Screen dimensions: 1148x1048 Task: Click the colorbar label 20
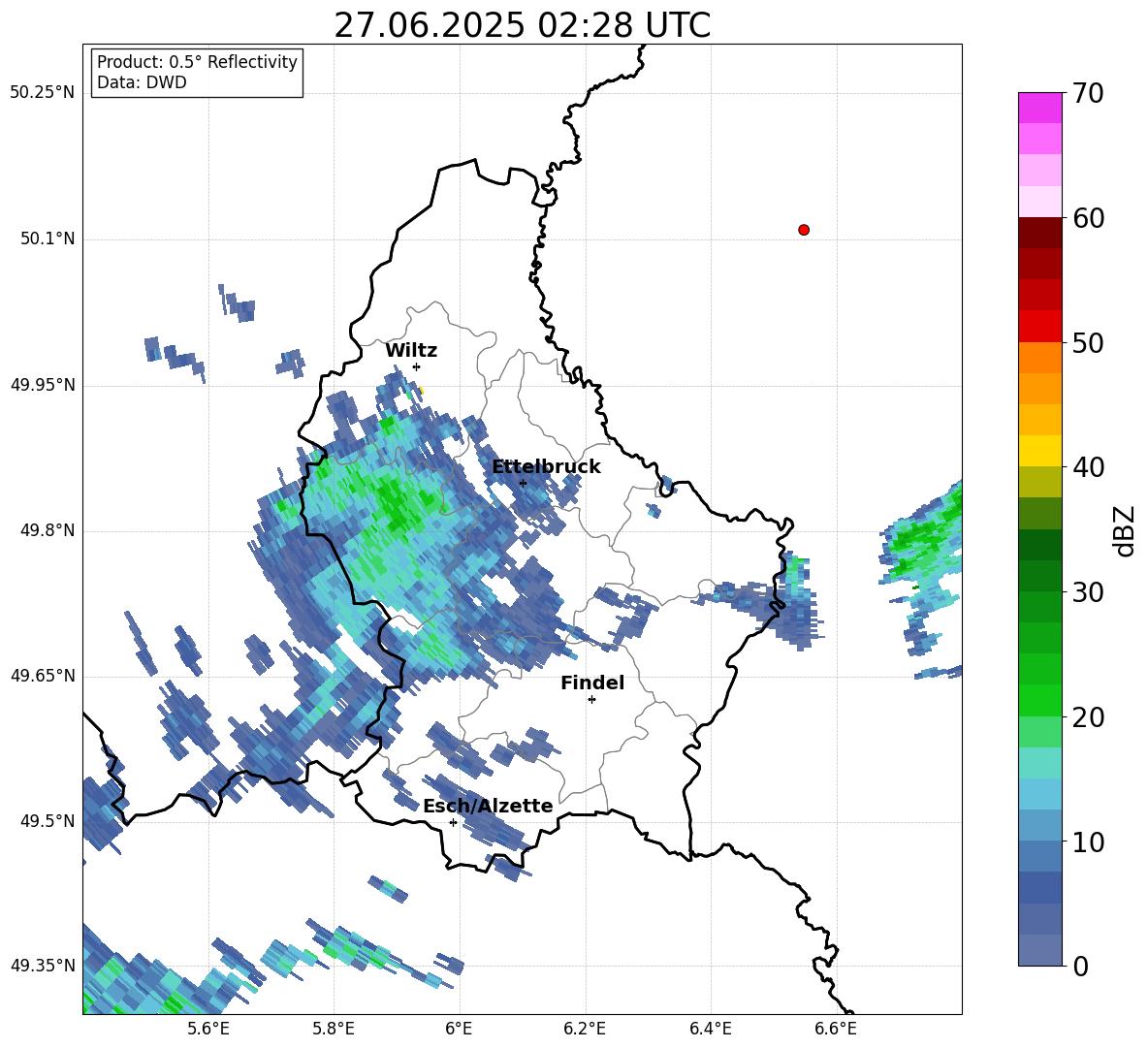pos(1088,717)
